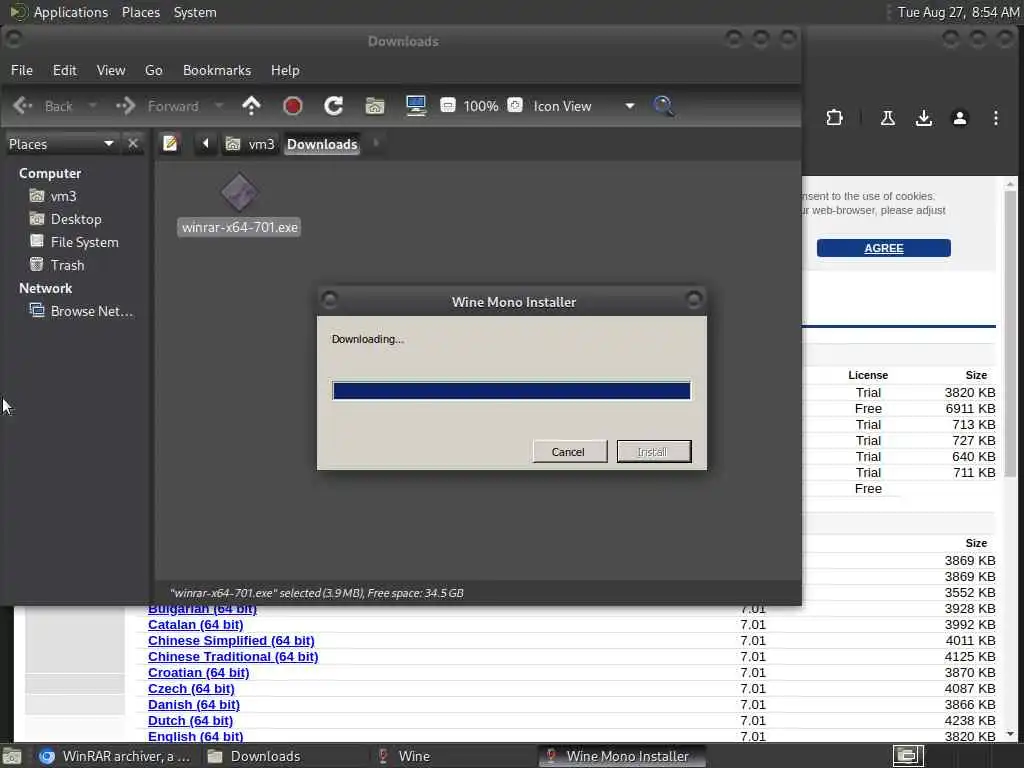Open Forward history dropdown arrow
The height and width of the screenshot is (768, 1024).
(219, 106)
